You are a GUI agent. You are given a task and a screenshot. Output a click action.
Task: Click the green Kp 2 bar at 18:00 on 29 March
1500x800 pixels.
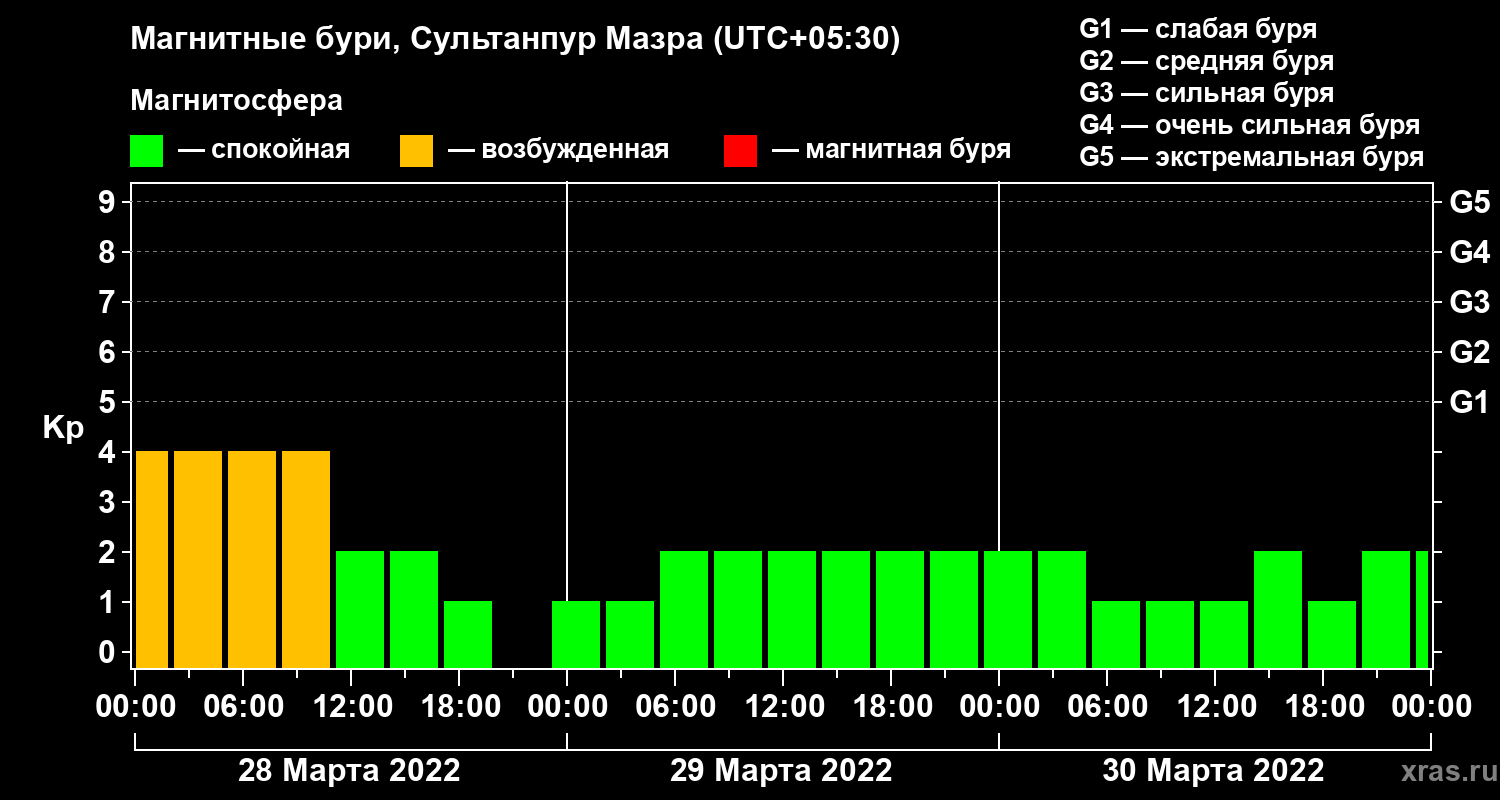click(900, 609)
